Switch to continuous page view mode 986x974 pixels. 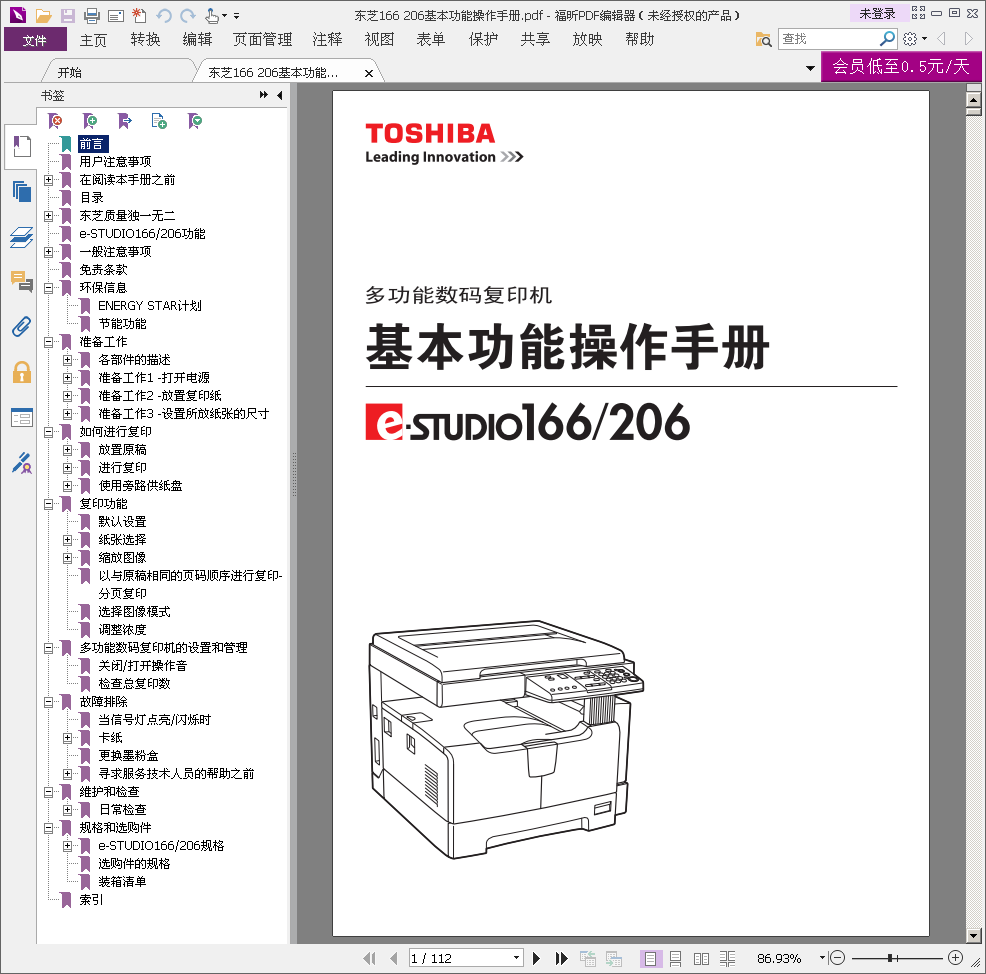[675, 958]
